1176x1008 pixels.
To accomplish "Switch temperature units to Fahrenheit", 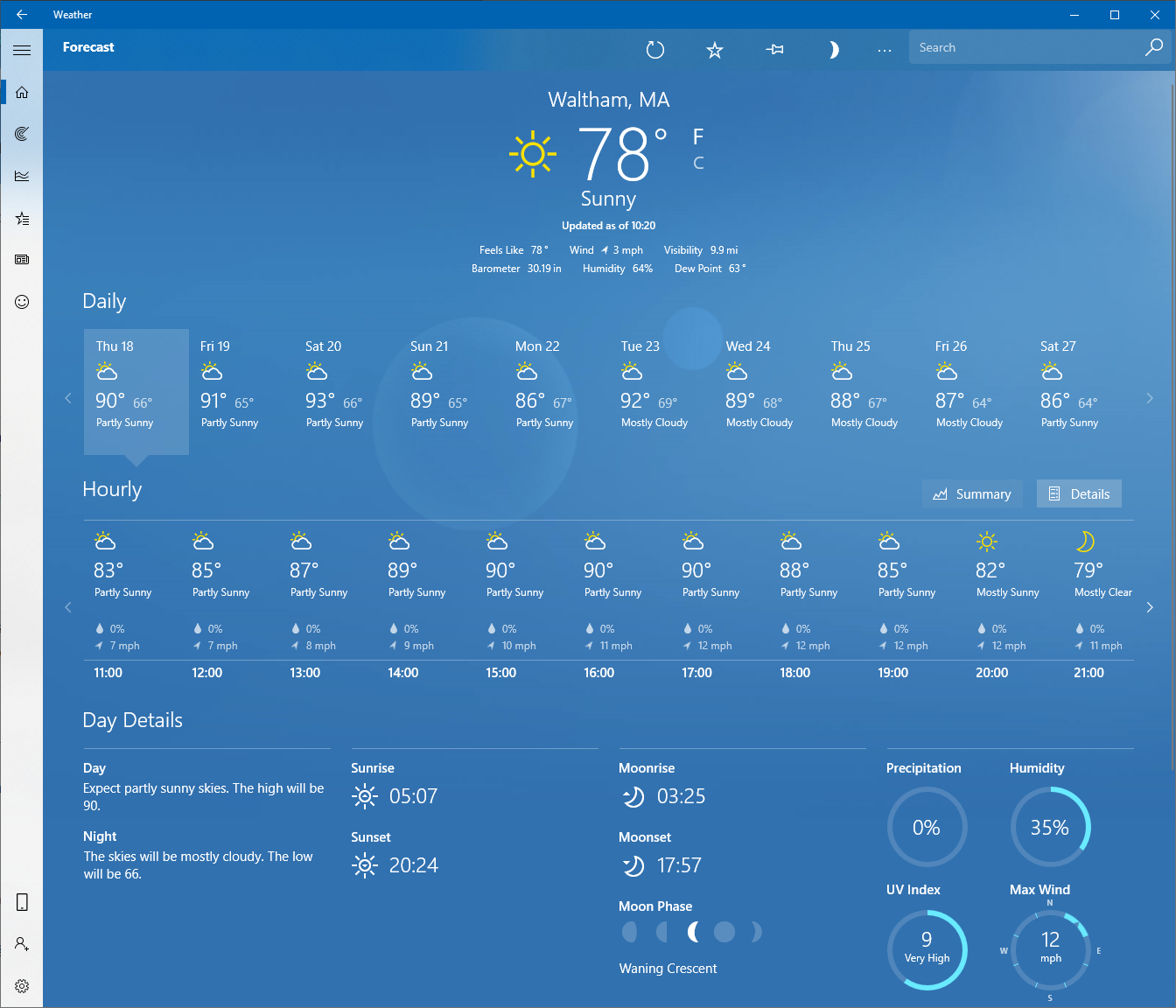I will tap(698, 136).
